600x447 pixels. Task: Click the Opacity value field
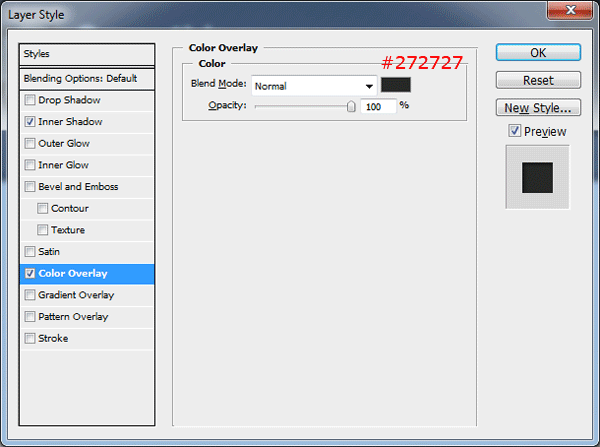point(378,106)
